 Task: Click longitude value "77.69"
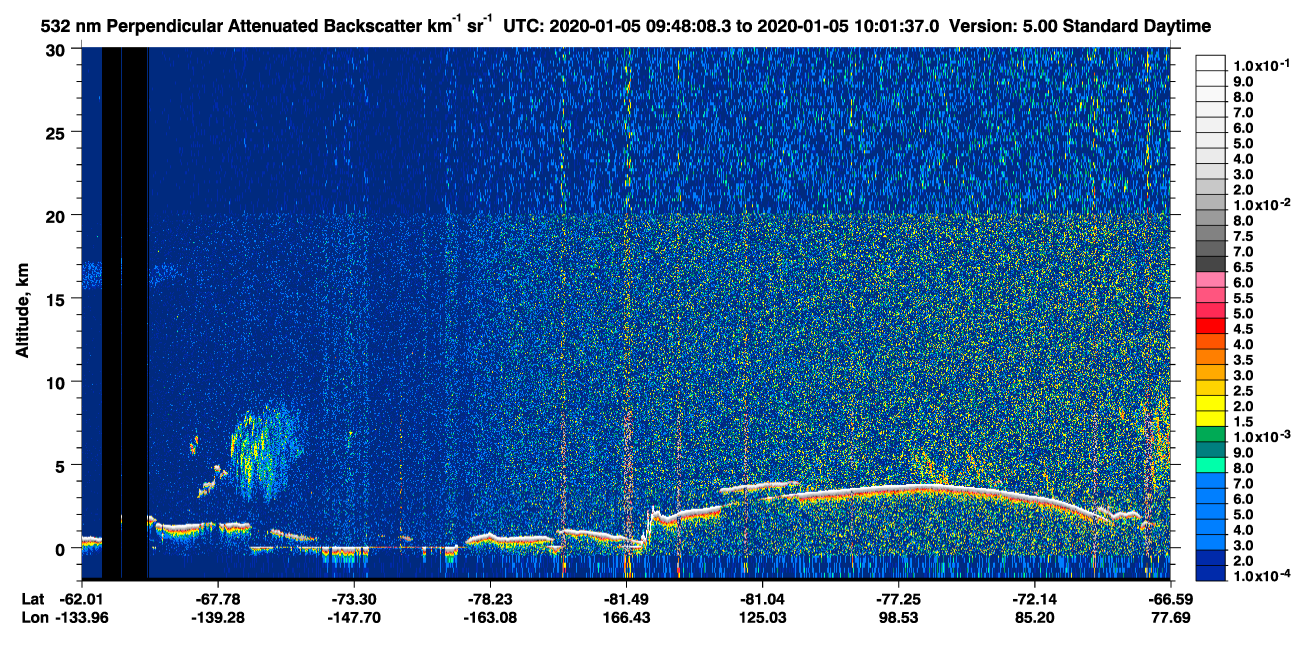pos(1170,617)
